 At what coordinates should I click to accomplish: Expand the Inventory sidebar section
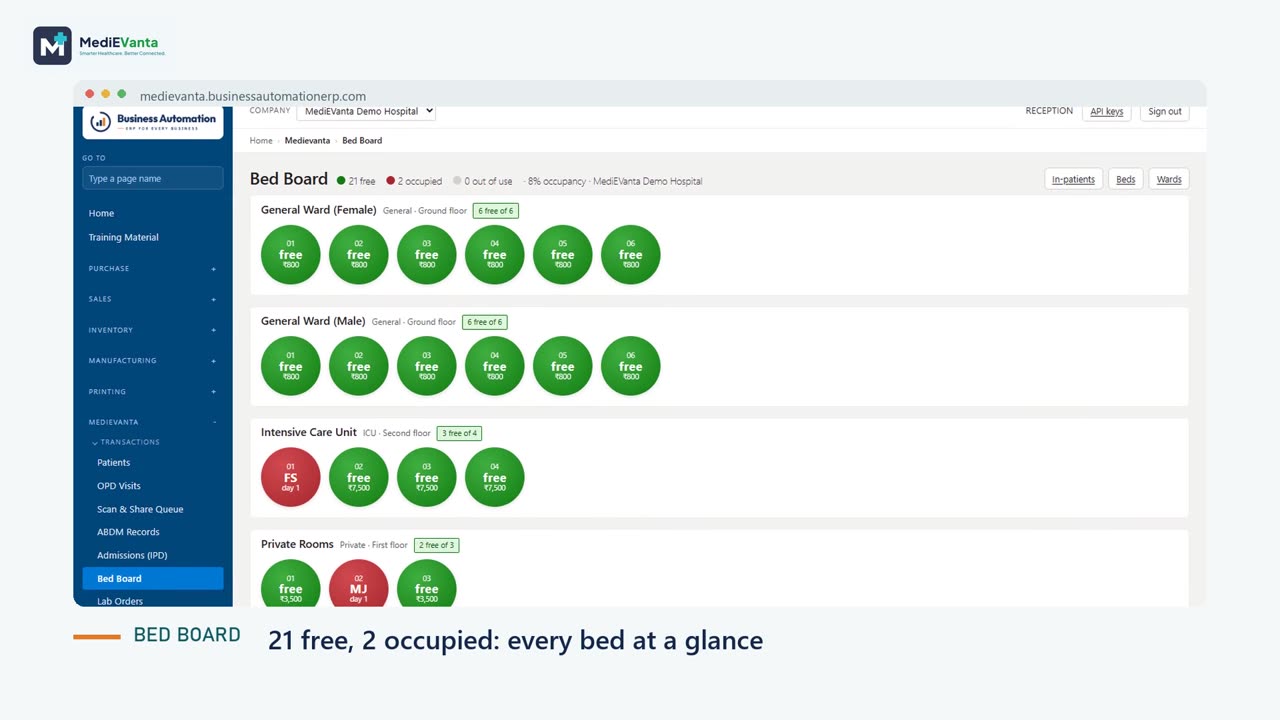coord(152,330)
